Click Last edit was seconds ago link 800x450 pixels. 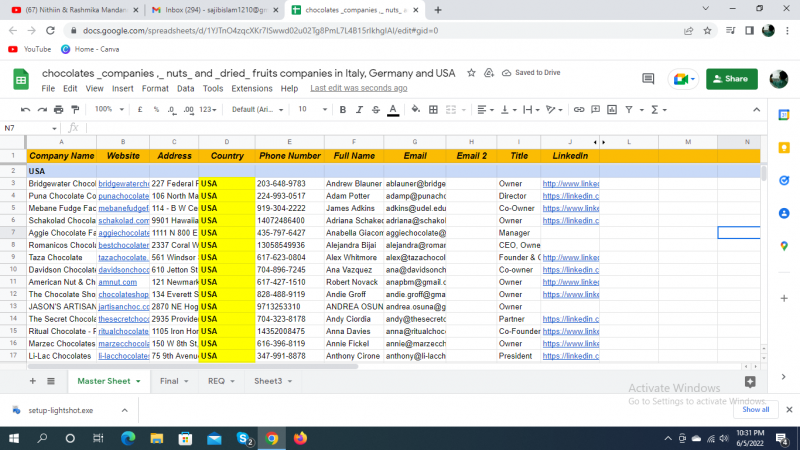point(359,88)
